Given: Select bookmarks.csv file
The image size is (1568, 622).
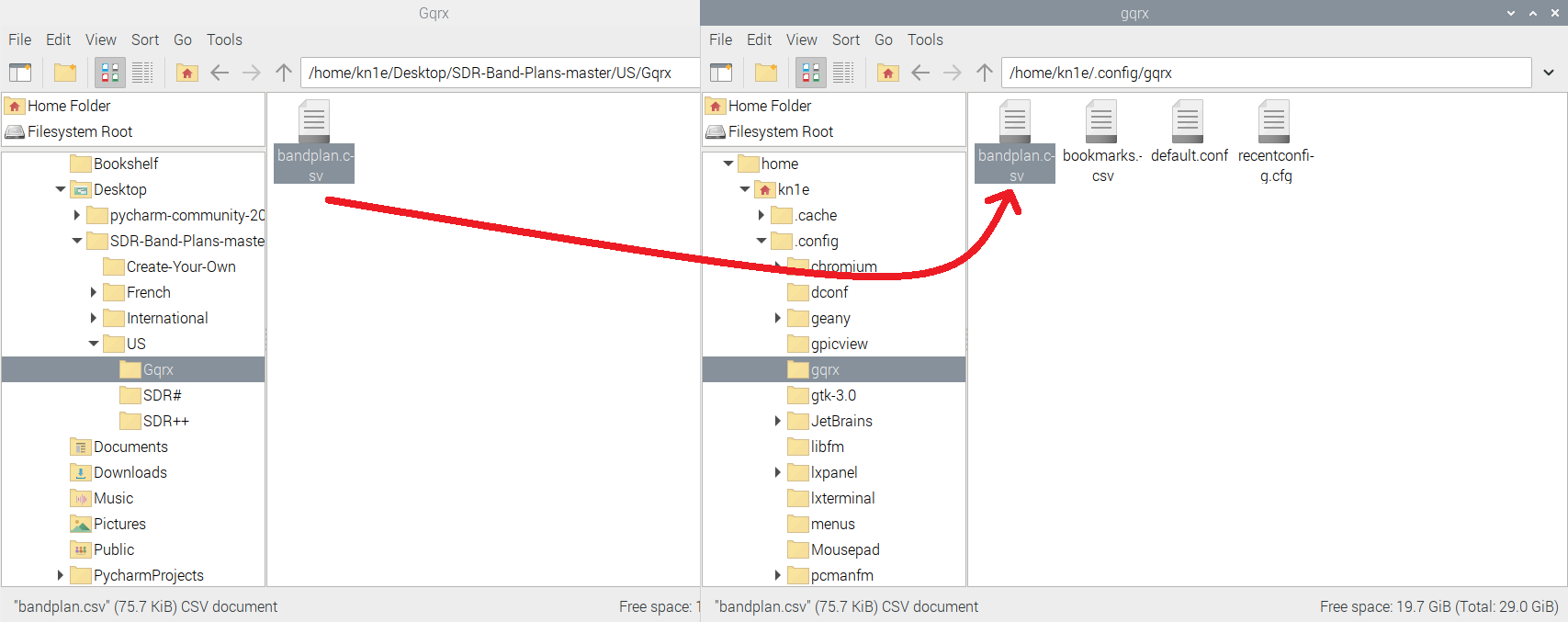Looking at the screenshot, I should point(1101,141).
